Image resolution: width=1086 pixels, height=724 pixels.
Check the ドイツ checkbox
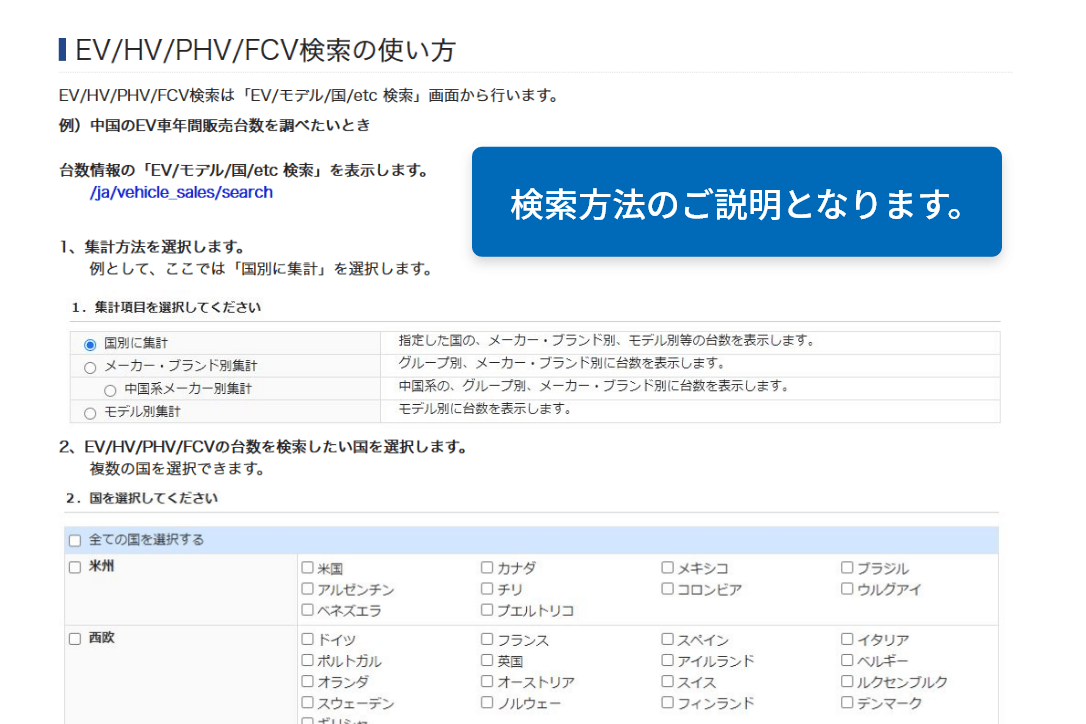pyautogui.click(x=308, y=639)
